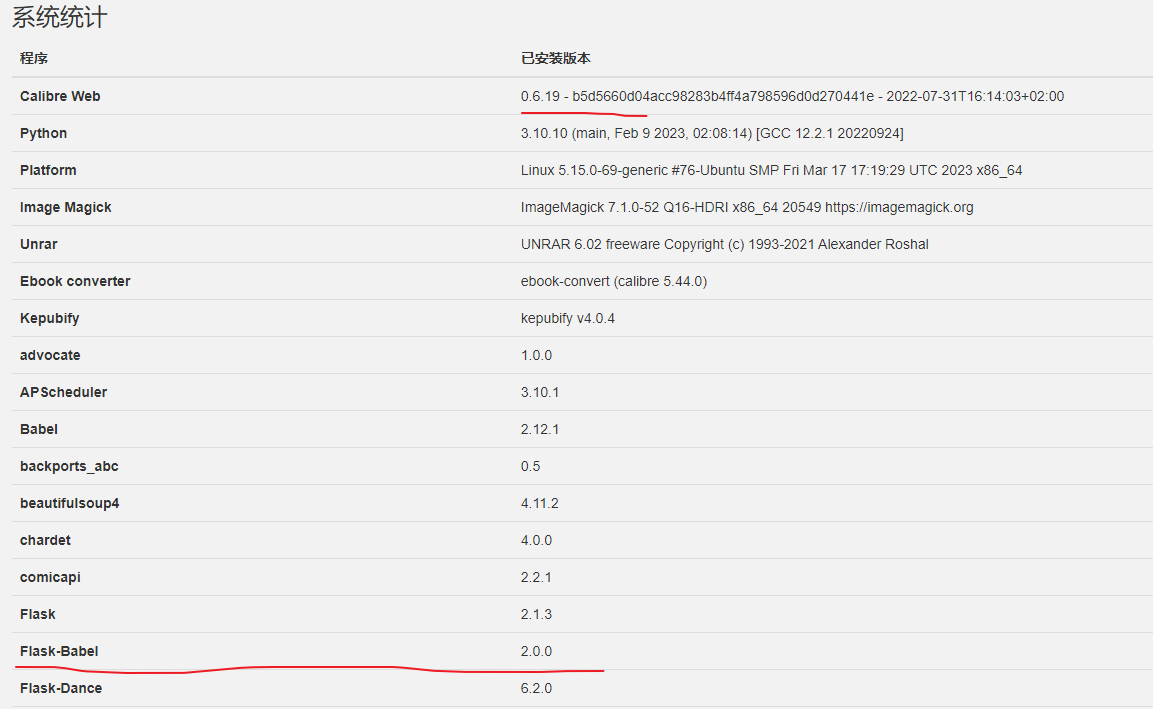Click the APScheduler row label

[x=63, y=392]
